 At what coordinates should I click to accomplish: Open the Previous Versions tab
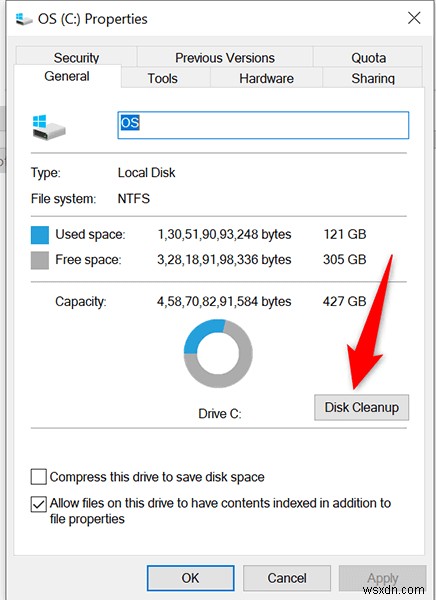tap(225, 57)
